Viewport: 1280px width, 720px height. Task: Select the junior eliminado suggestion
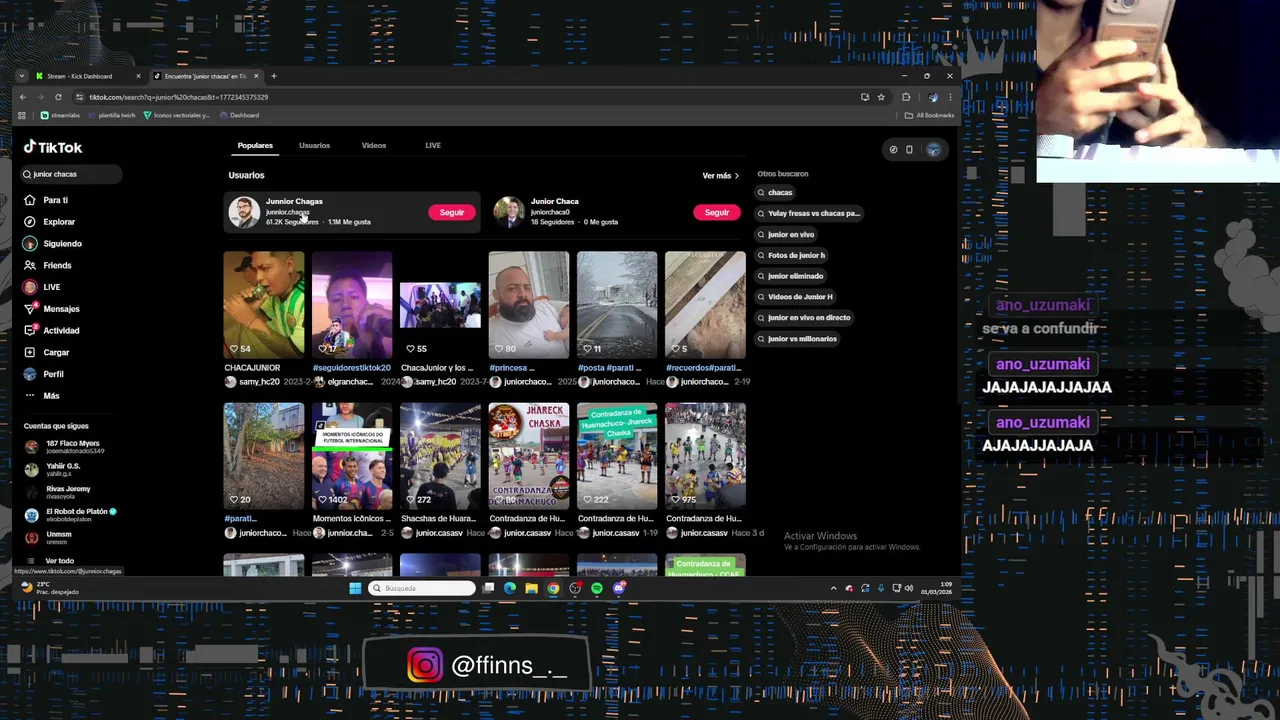791,276
